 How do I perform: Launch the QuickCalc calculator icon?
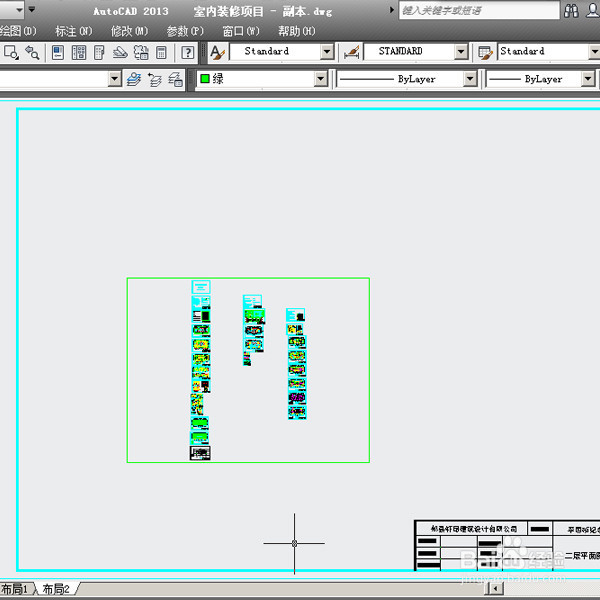point(161,52)
